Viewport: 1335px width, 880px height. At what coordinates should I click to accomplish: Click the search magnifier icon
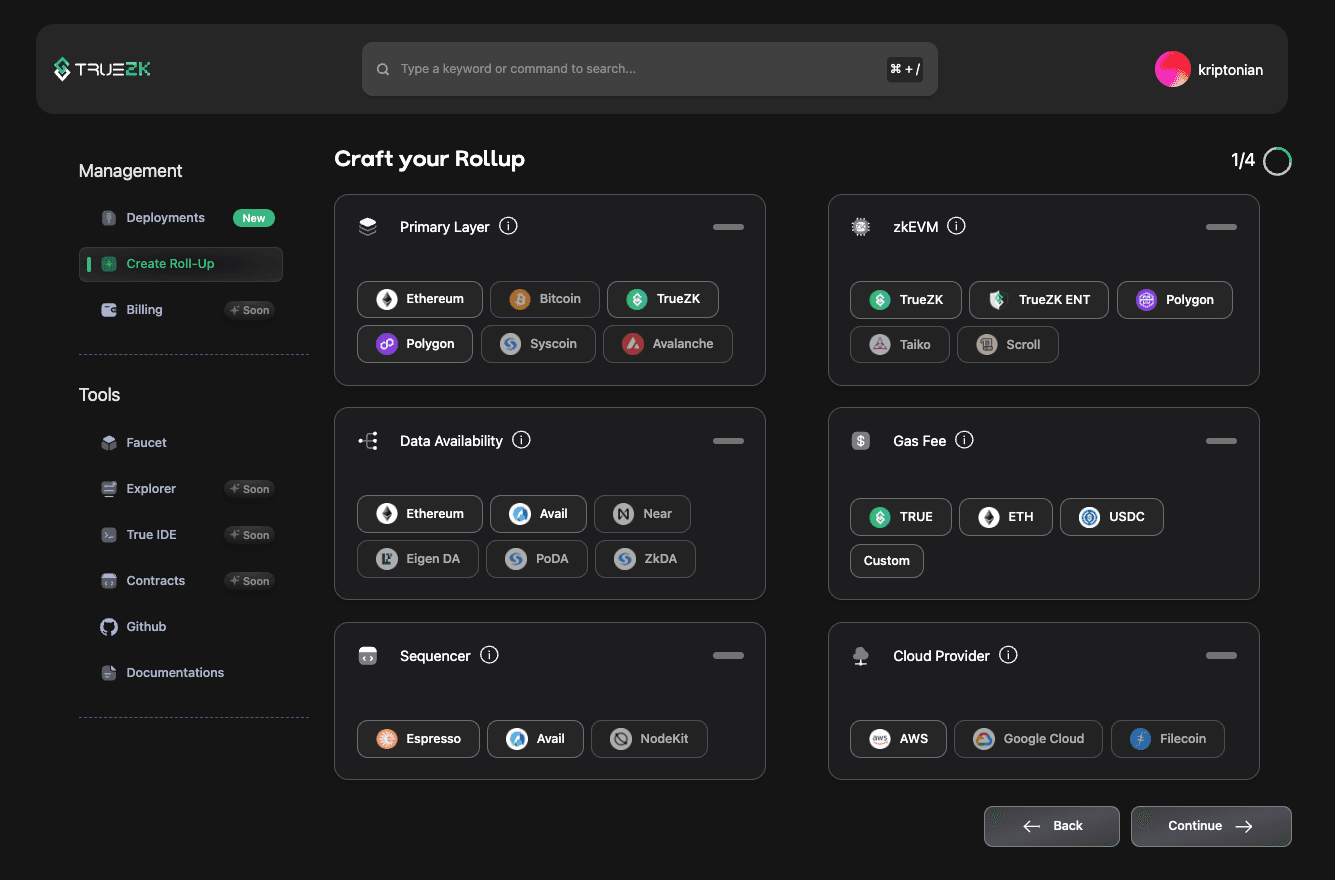click(x=383, y=70)
